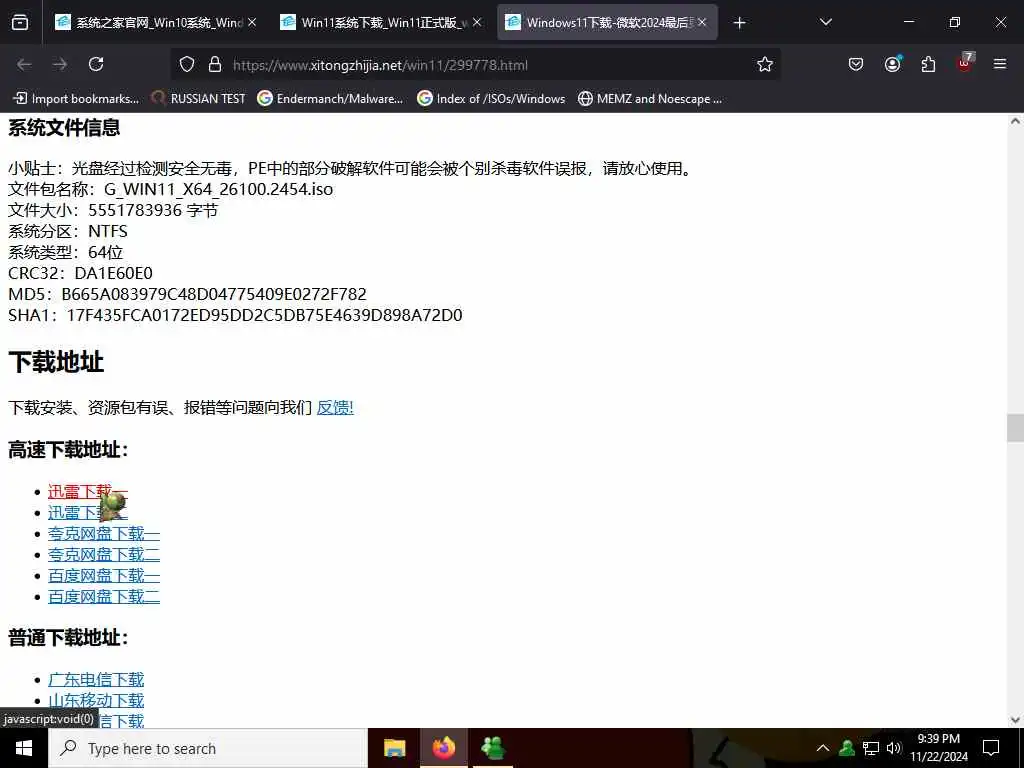Image resolution: width=1024 pixels, height=768 pixels.
Task: Open the Windows Start menu
Action: click(x=24, y=748)
